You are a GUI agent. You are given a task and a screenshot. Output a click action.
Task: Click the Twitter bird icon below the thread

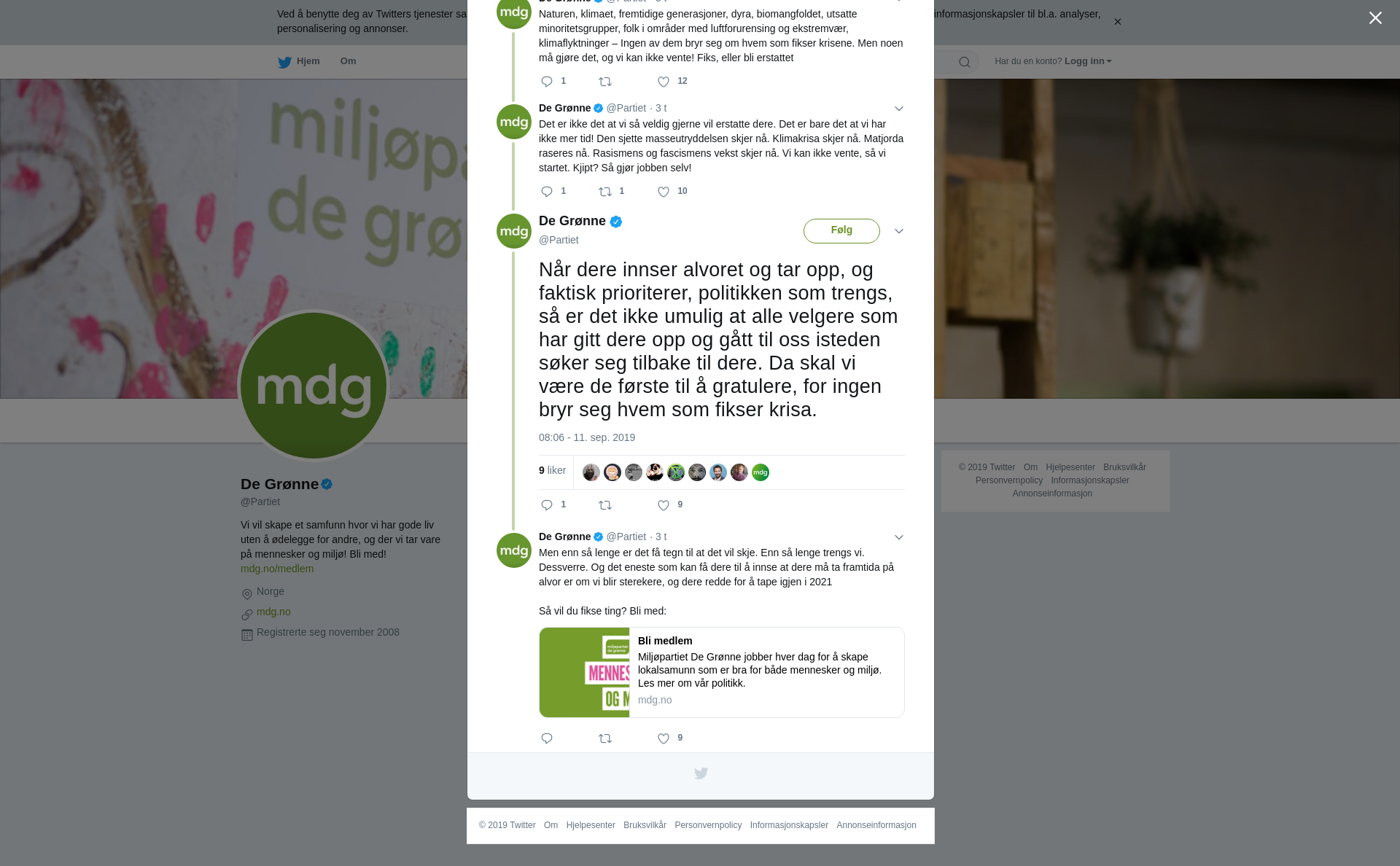click(701, 773)
